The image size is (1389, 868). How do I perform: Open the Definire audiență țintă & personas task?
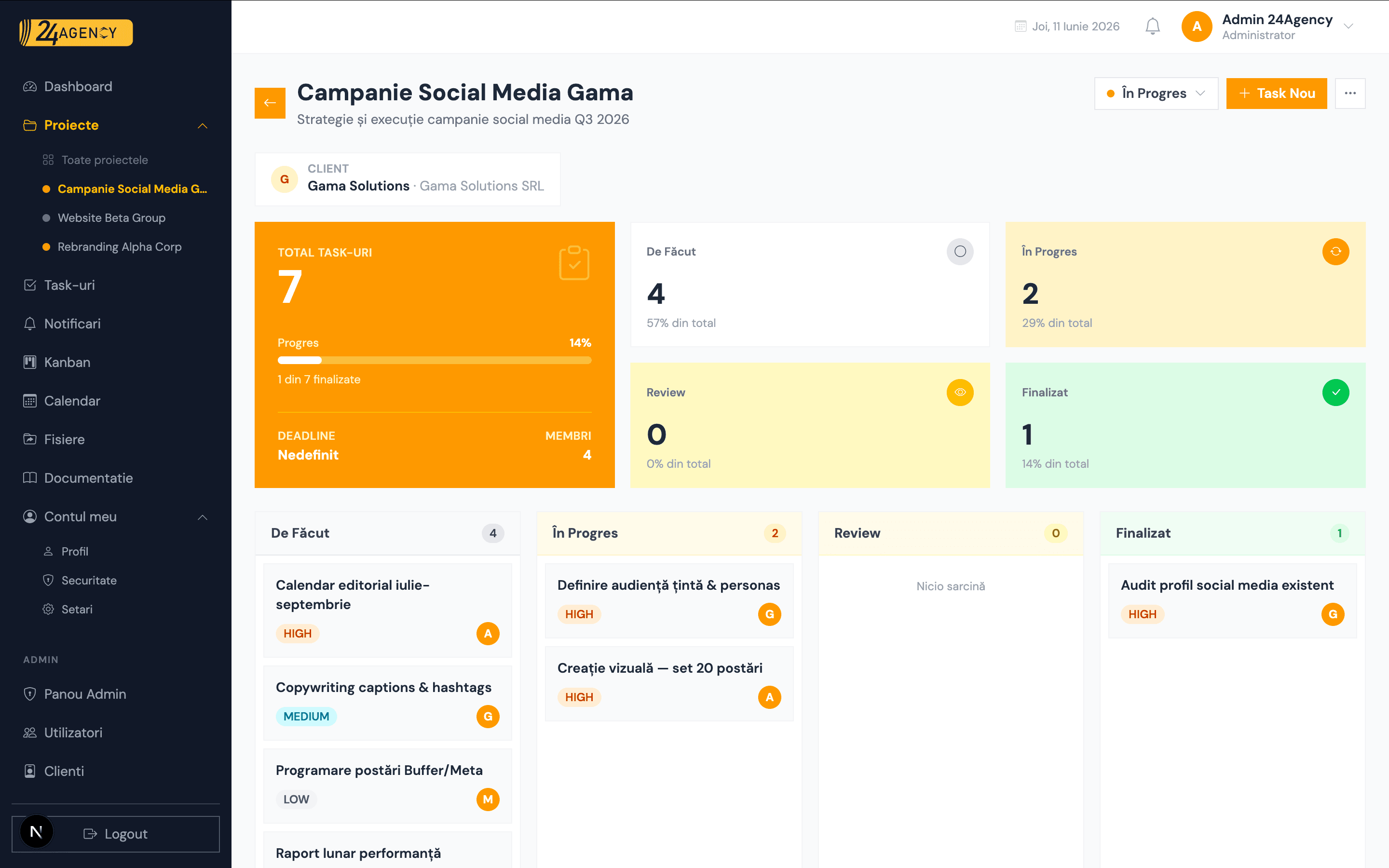click(x=669, y=600)
